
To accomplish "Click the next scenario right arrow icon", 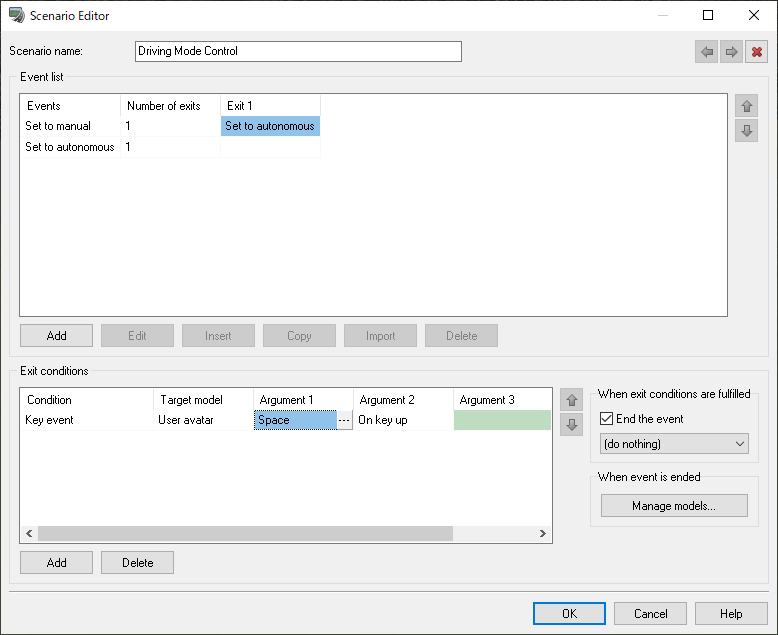I will click(x=731, y=52).
